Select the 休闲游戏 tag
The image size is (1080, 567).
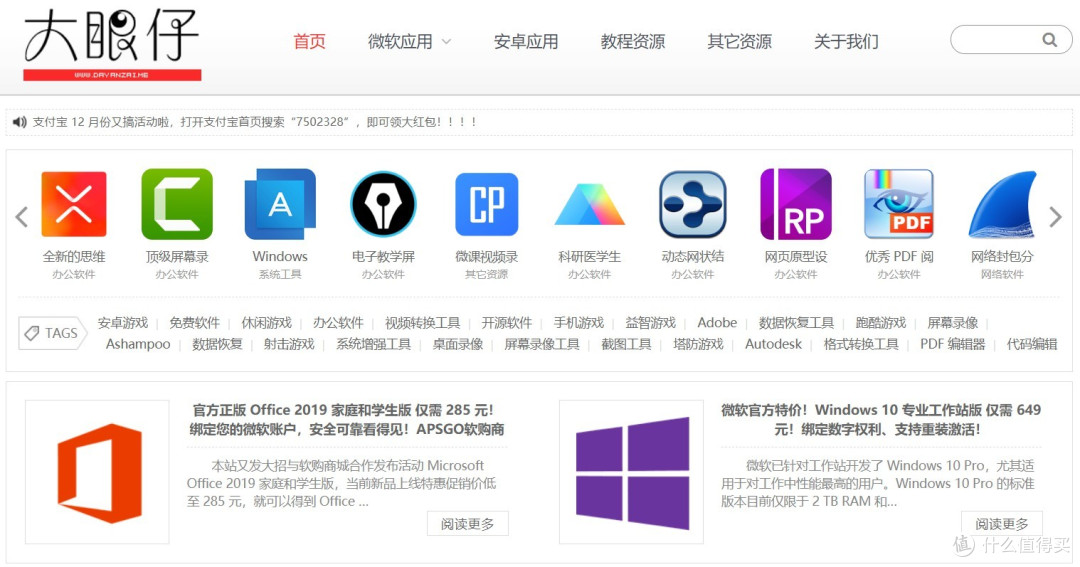267,322
